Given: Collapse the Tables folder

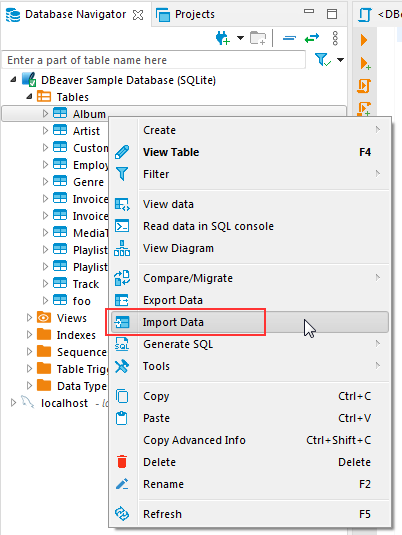Looking at the screenshot, I should (x=29, y=97).
